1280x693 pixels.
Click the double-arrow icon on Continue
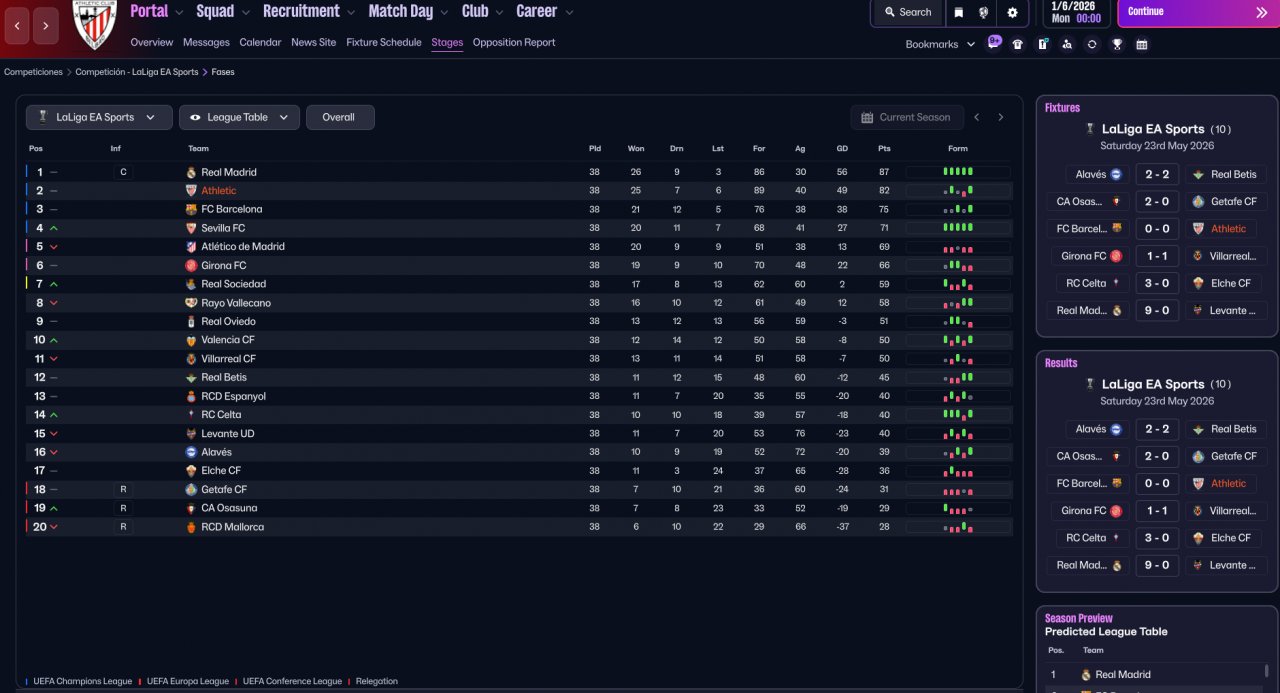(x=1262, y=12)
